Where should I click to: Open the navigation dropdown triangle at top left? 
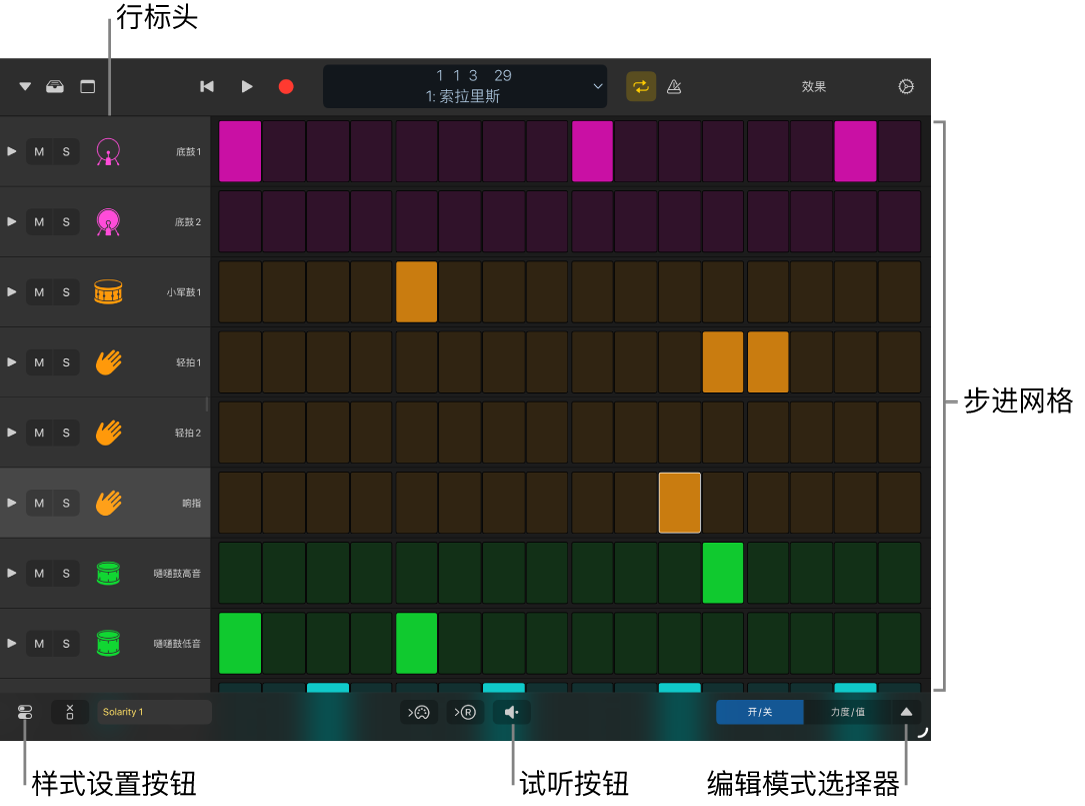click(25, 87)
